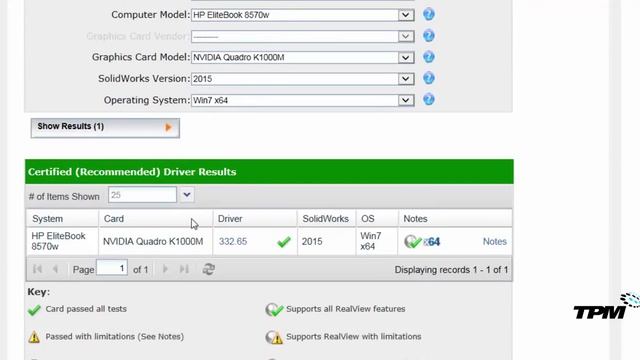Click the 'Graphics Card Model:' label

tap(141, 57)
